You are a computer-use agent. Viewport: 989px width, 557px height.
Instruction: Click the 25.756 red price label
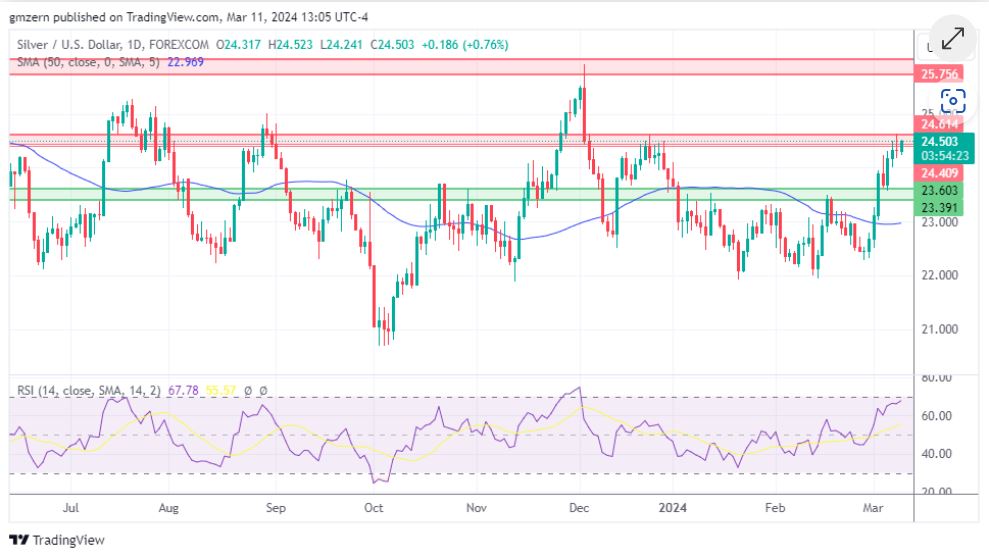(x=939, y=74)
